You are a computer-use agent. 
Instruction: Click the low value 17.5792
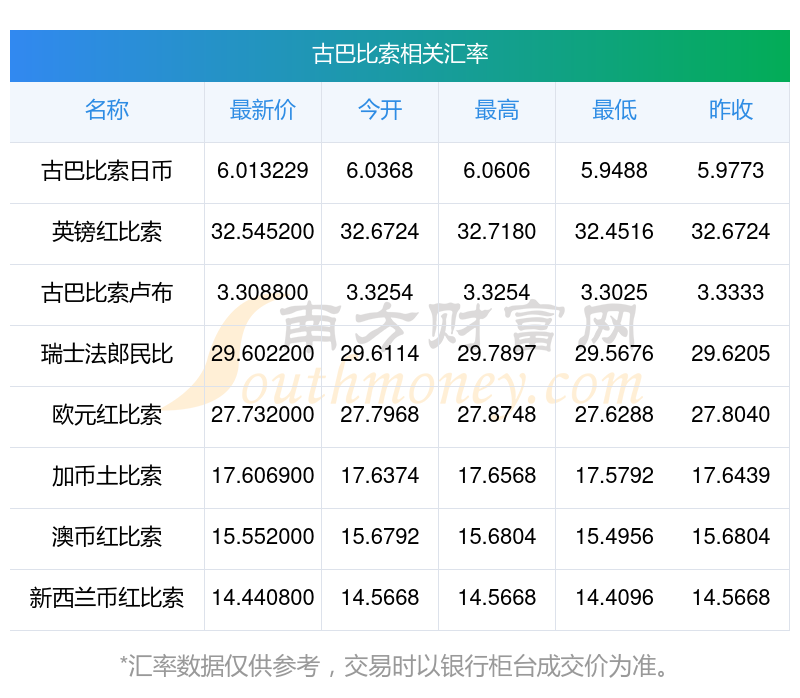[614, 476]
